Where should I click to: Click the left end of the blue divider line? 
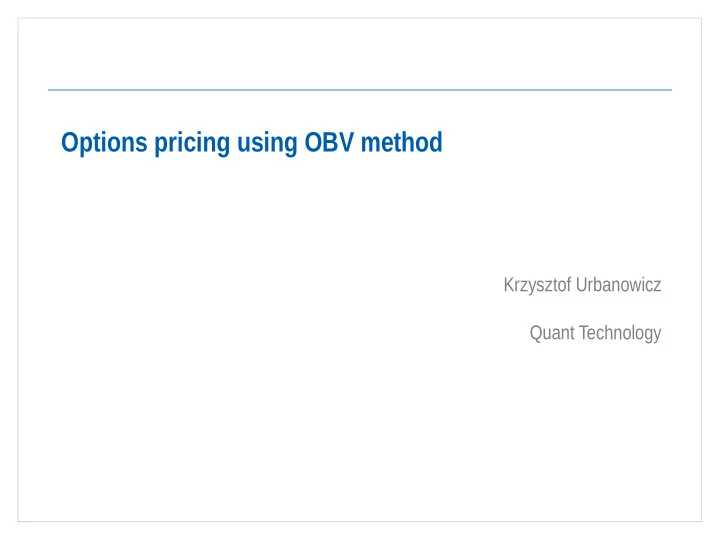click(50, 90)
